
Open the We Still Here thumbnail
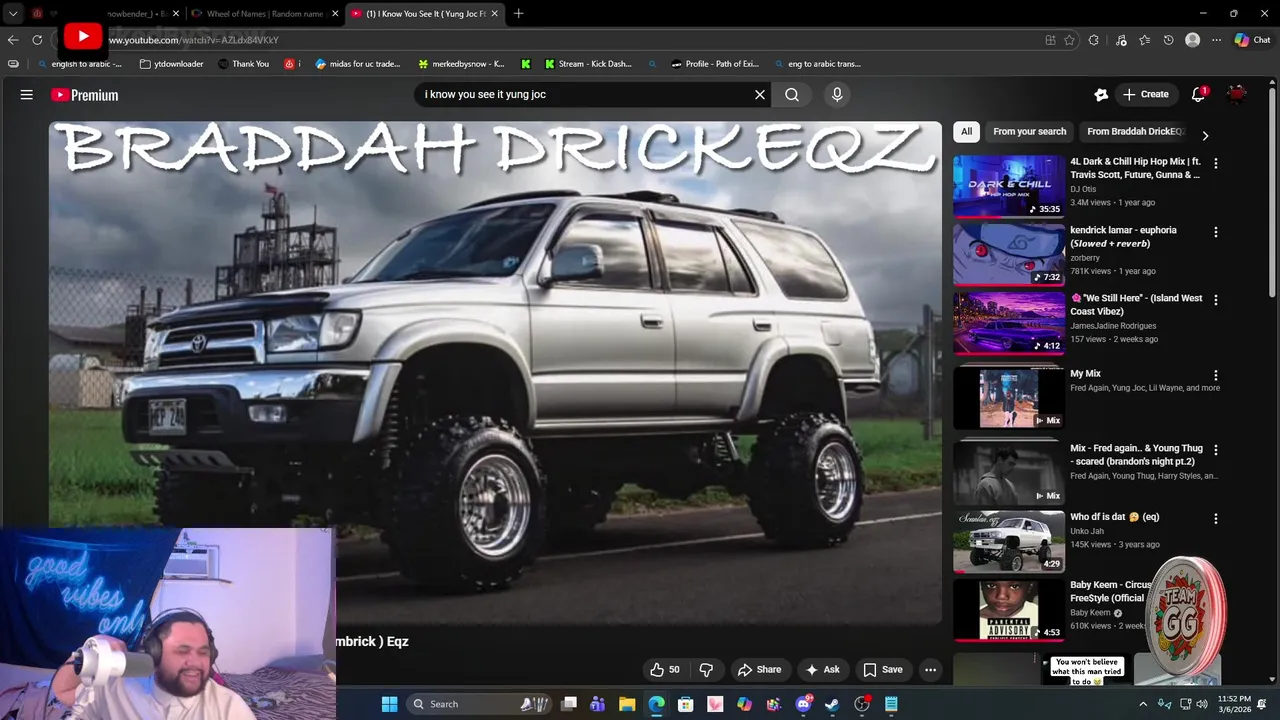point(1008,323)
